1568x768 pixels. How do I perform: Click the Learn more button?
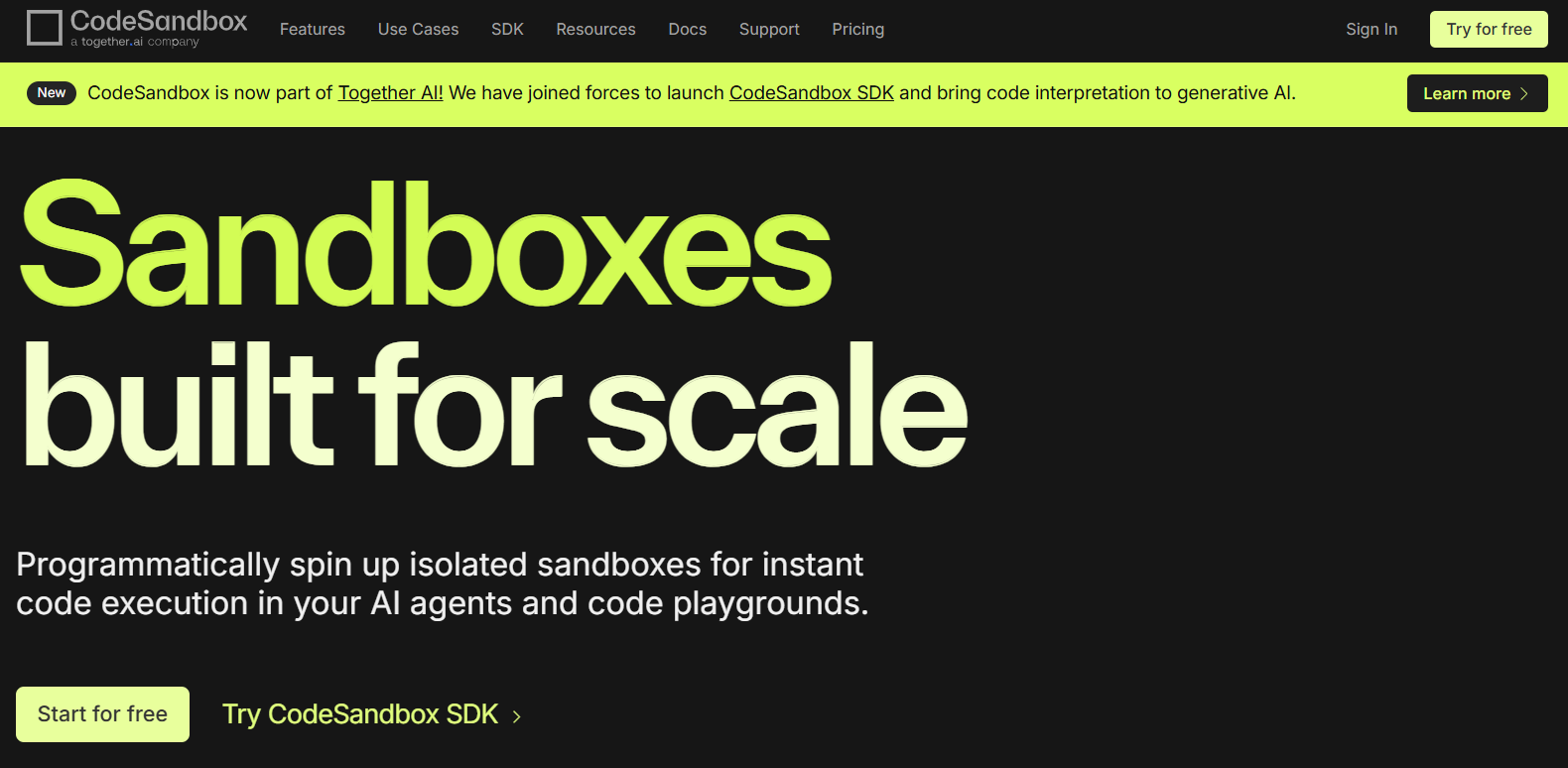pyautogui.click(x=1477, y=93)
